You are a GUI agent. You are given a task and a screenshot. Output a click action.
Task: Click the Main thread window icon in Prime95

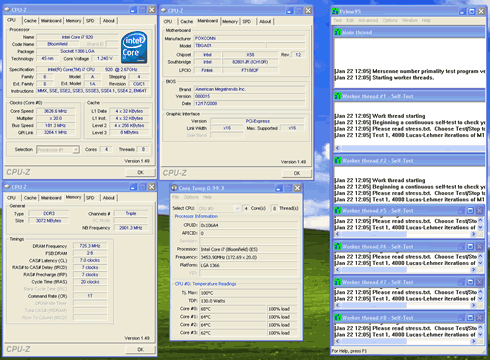click(337, 32)
